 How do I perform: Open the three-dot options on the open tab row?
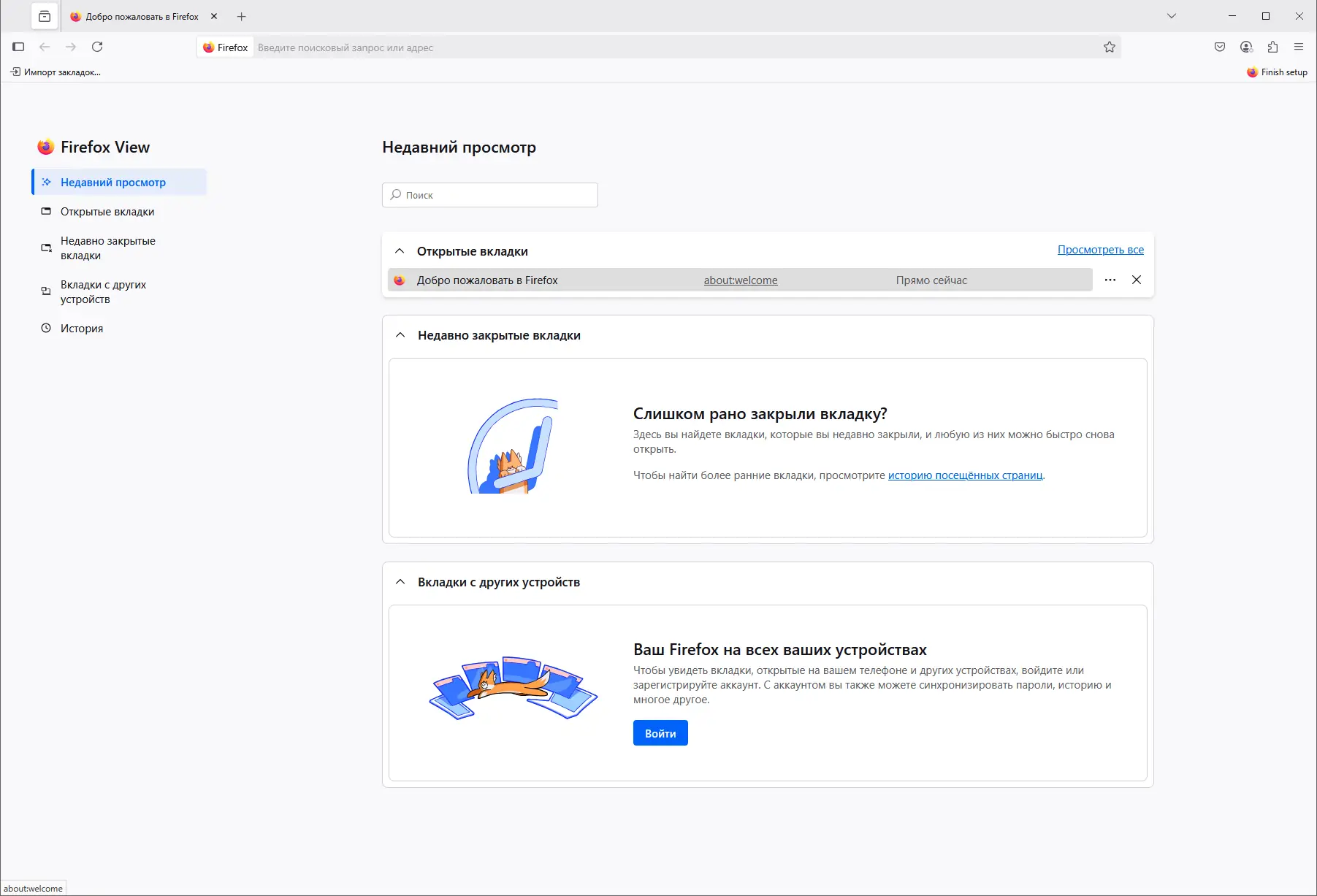point(1110,280)
